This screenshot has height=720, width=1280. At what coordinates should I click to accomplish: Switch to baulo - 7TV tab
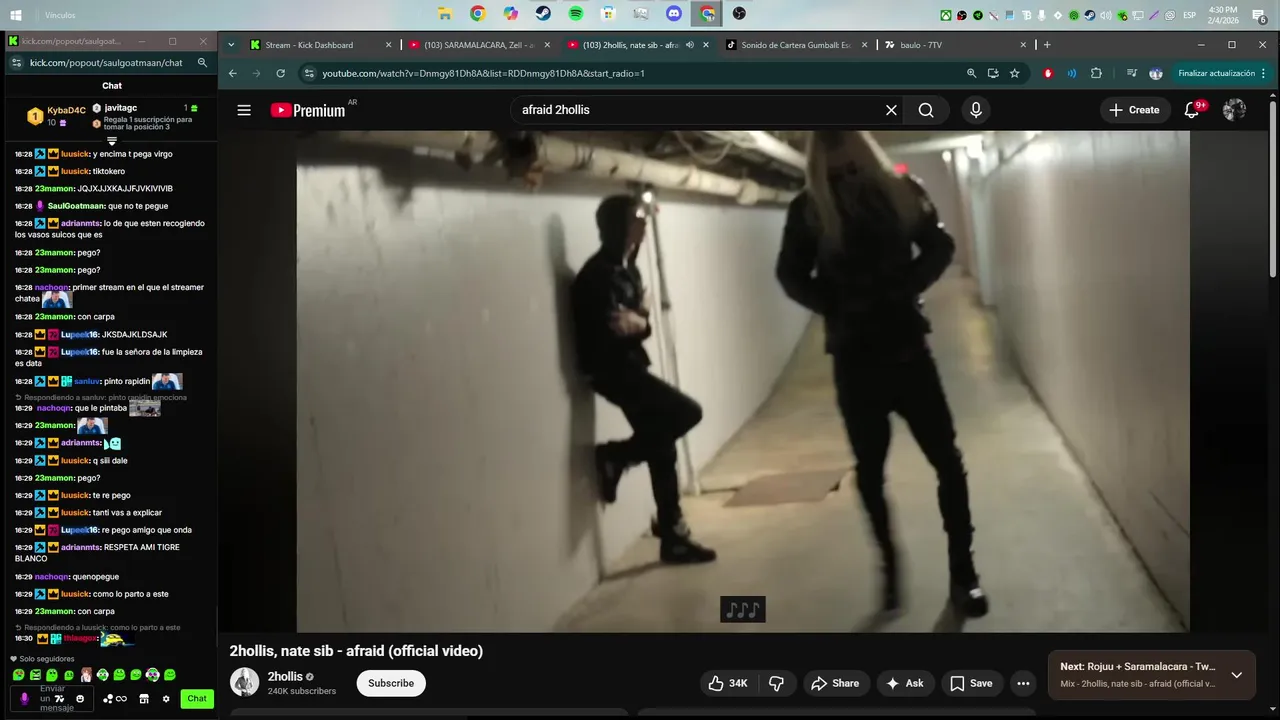[x=955, y=45]
